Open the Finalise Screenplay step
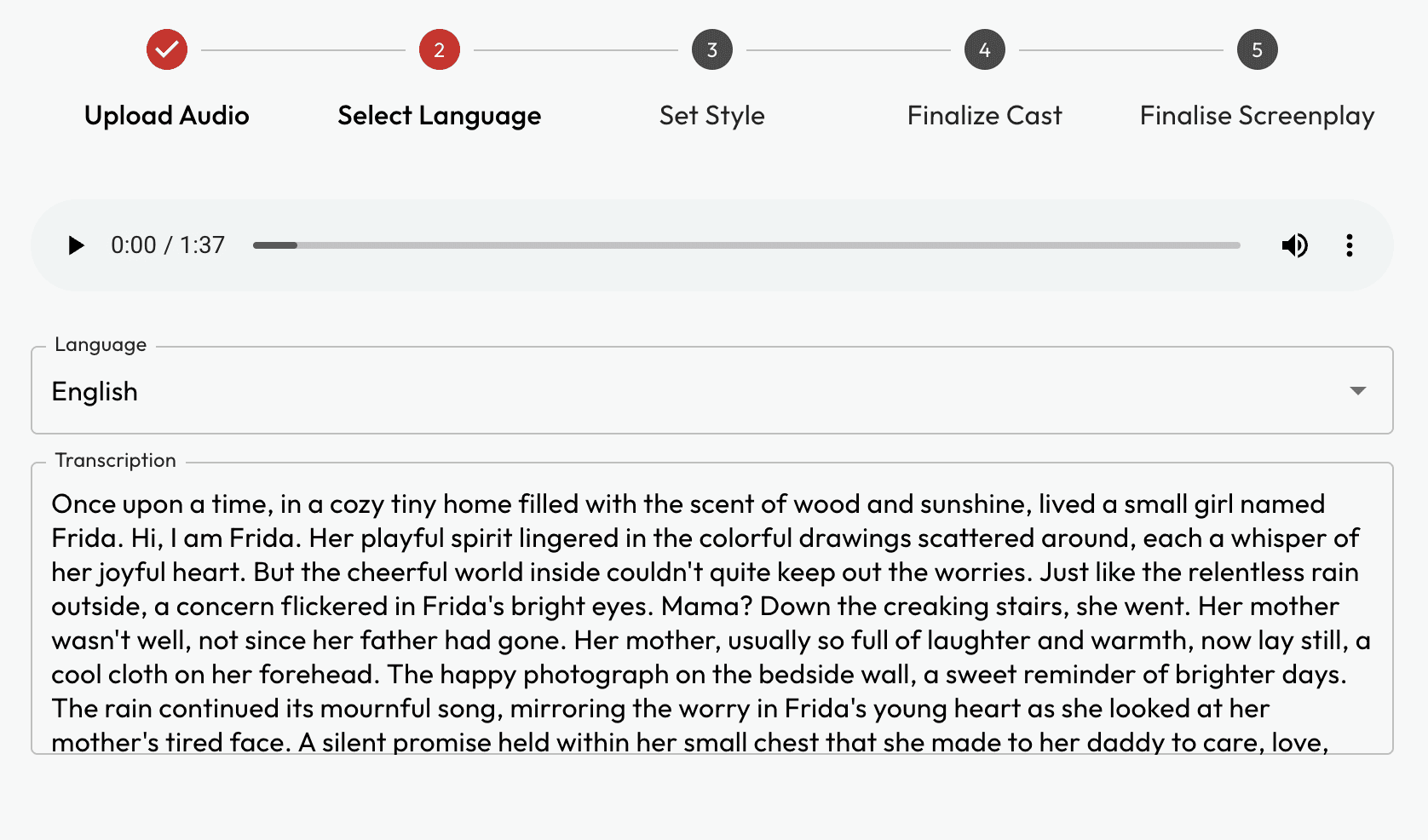Image resolution: width=1428 pixels, height=840 pixels. coord(1258,116)
